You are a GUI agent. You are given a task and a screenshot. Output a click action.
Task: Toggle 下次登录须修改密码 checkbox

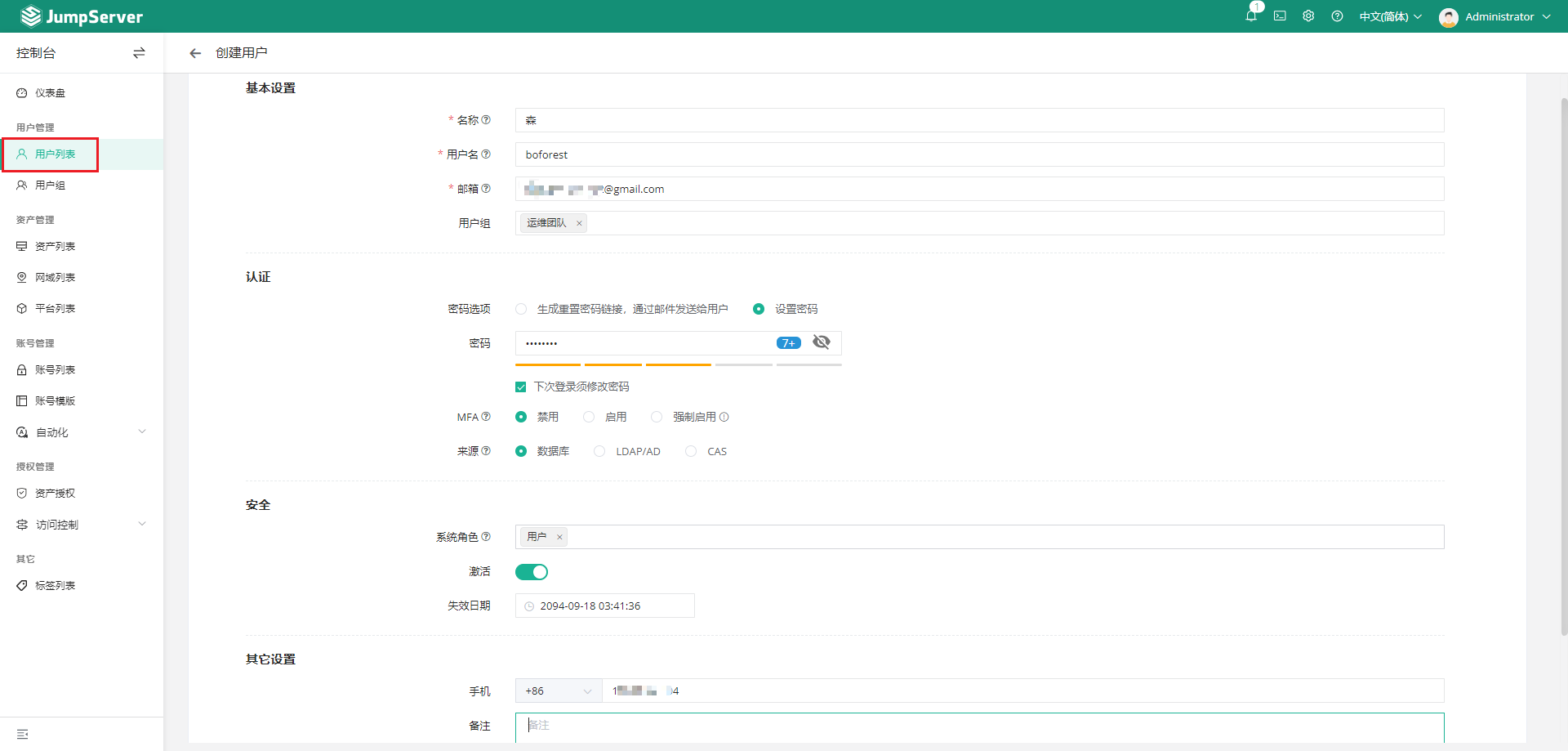point(521,387)
